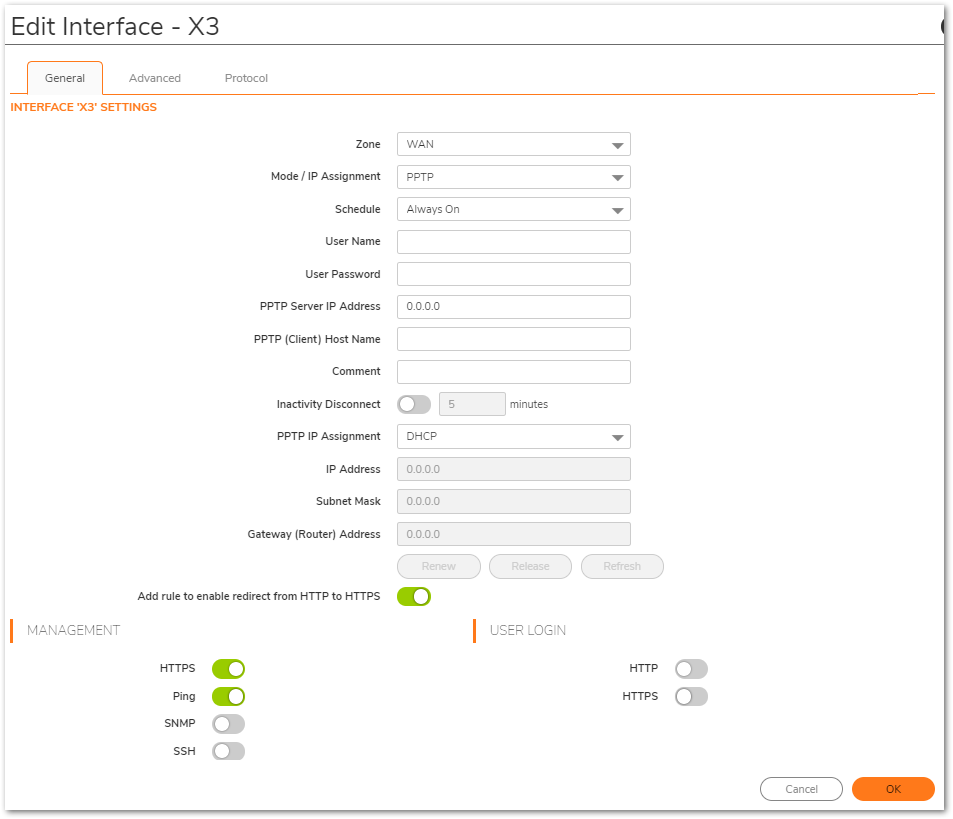This screenshot has width=953, height=819.
Task: Disable Ping management toggle
Action: click(x=228, y=697)
